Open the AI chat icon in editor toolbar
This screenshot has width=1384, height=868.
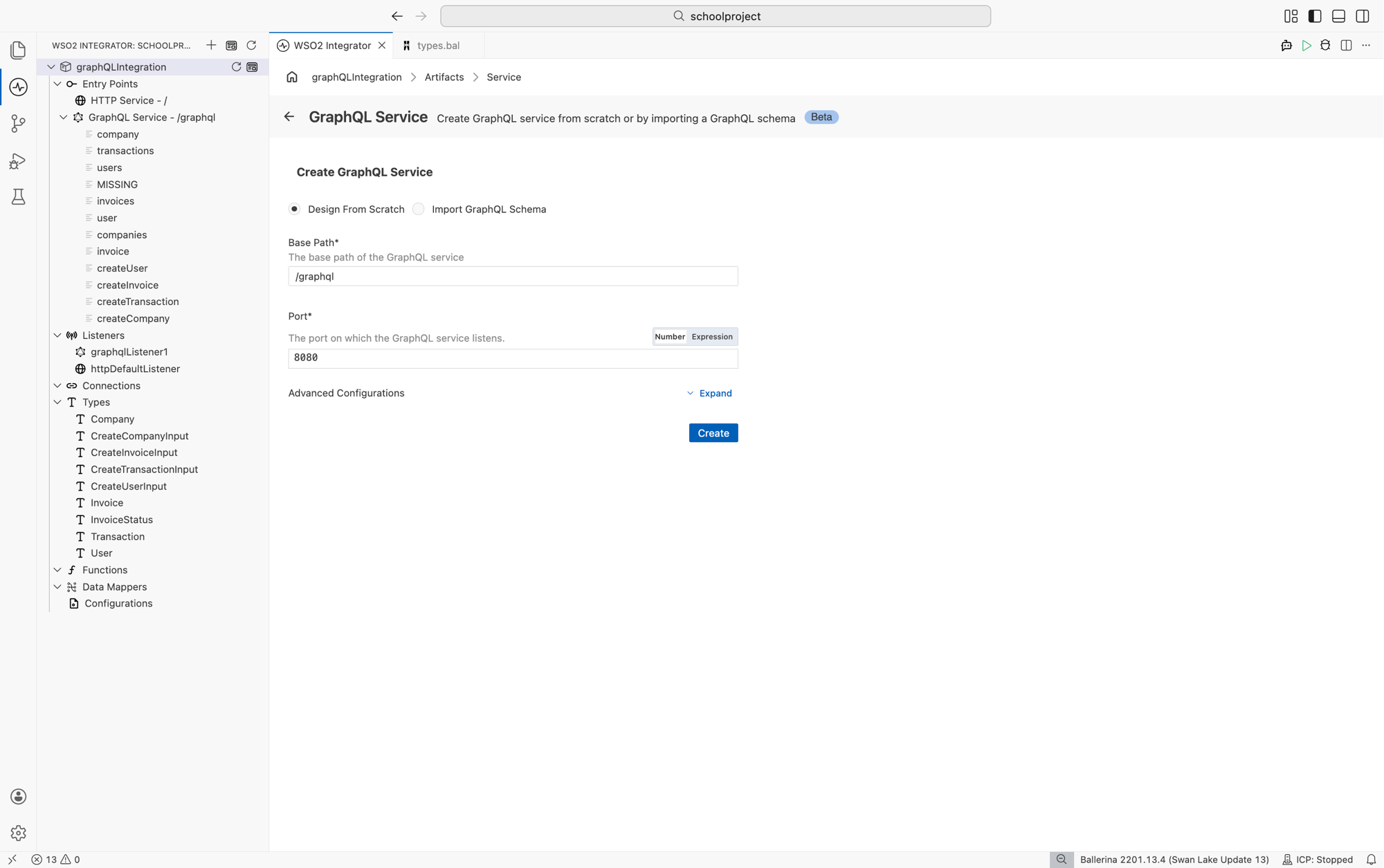point(1286,46)
